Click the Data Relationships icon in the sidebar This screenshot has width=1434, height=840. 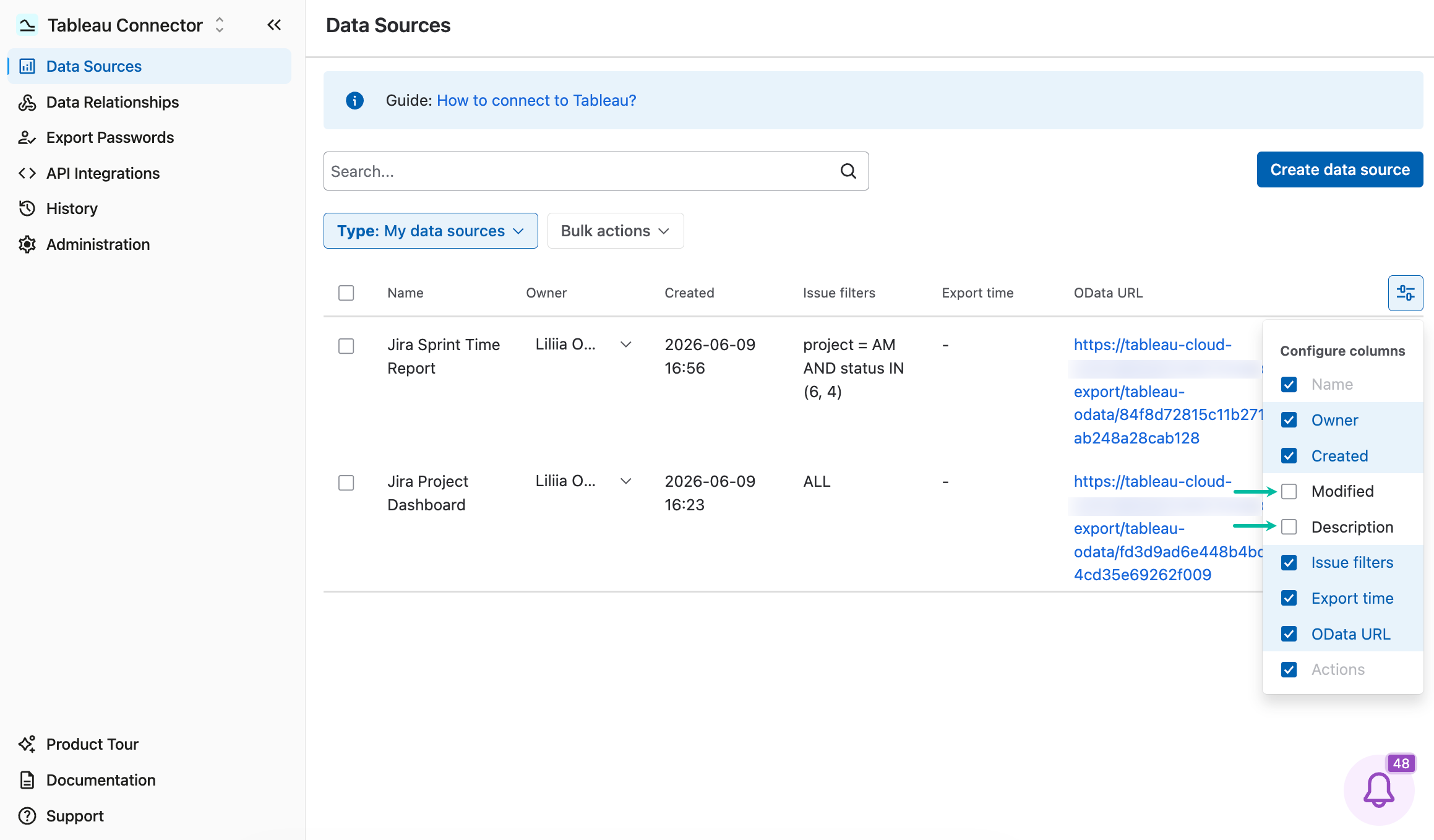[x=27, y=102]
